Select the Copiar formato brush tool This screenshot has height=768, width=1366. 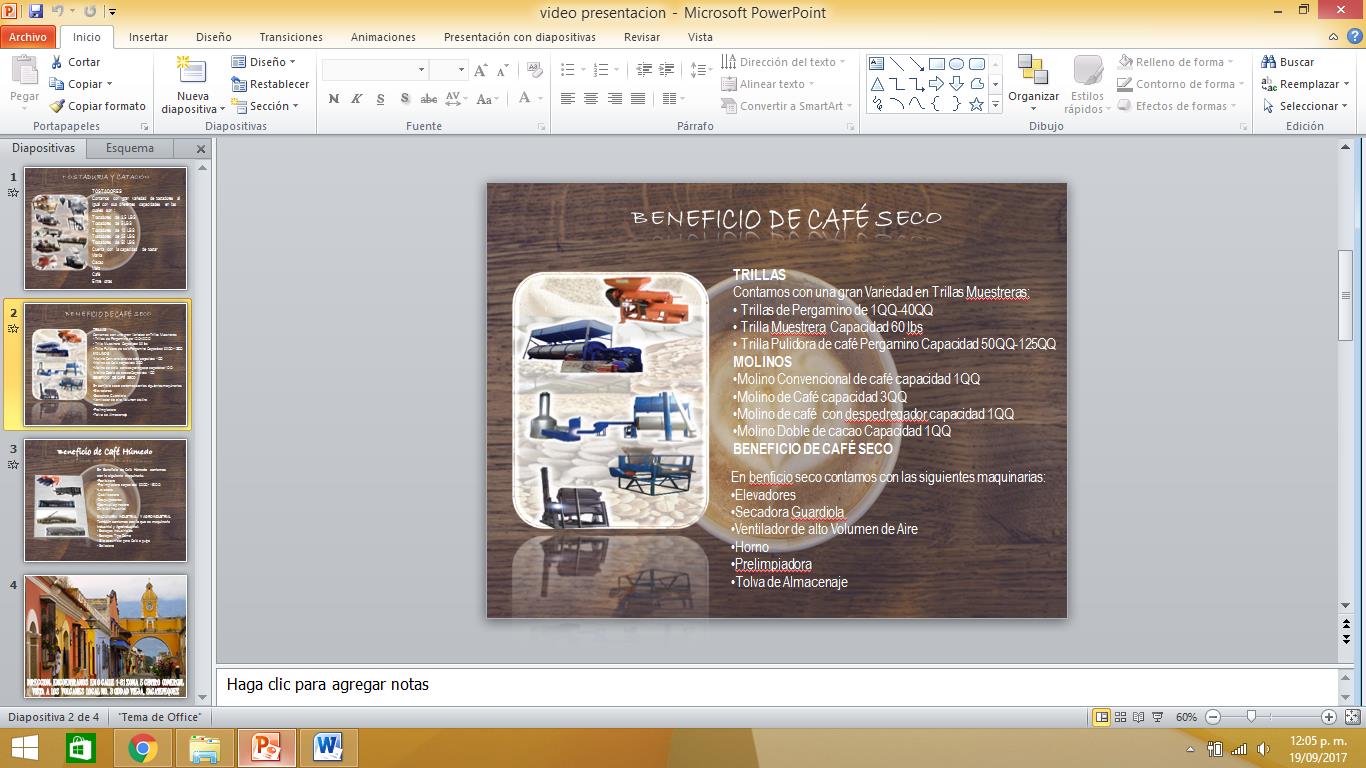(x=98, y=106)
